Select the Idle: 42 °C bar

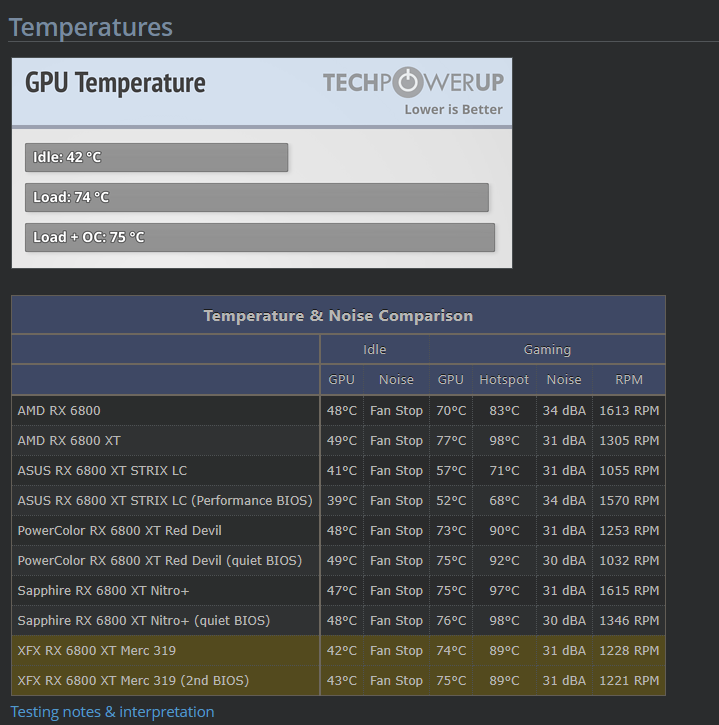click(156, 157)
